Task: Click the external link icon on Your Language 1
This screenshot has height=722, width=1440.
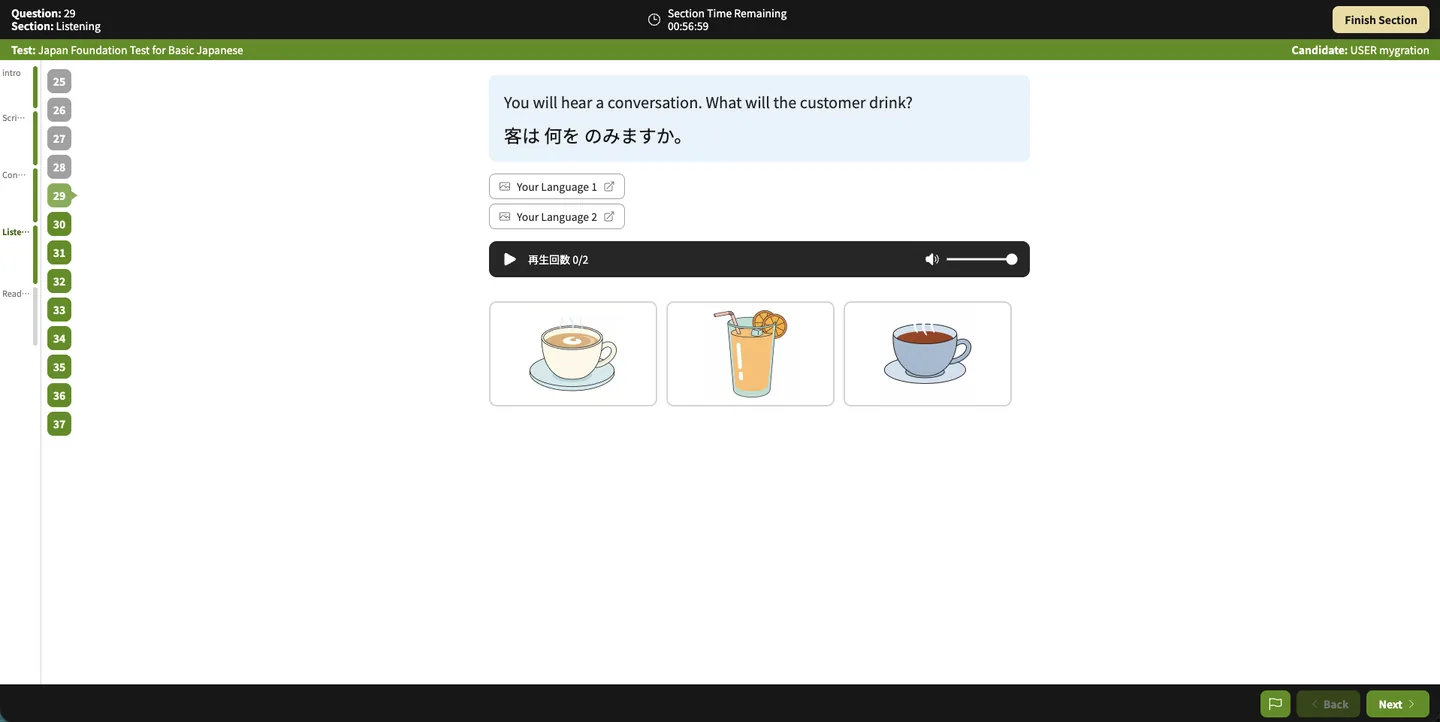Action: pos(609,187)
